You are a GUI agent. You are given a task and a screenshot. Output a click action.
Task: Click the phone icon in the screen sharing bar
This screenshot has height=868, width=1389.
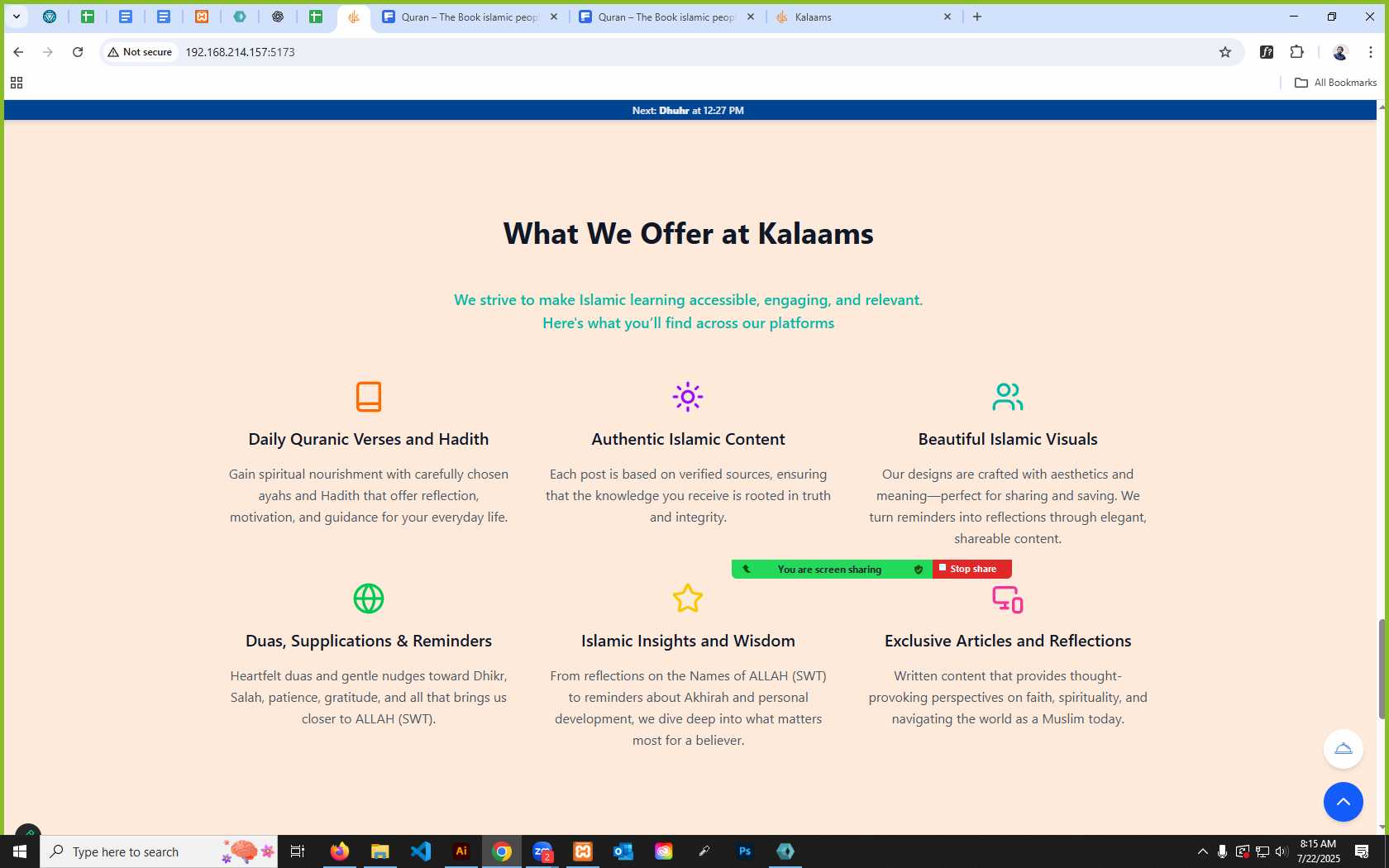[x=747, y=569]
